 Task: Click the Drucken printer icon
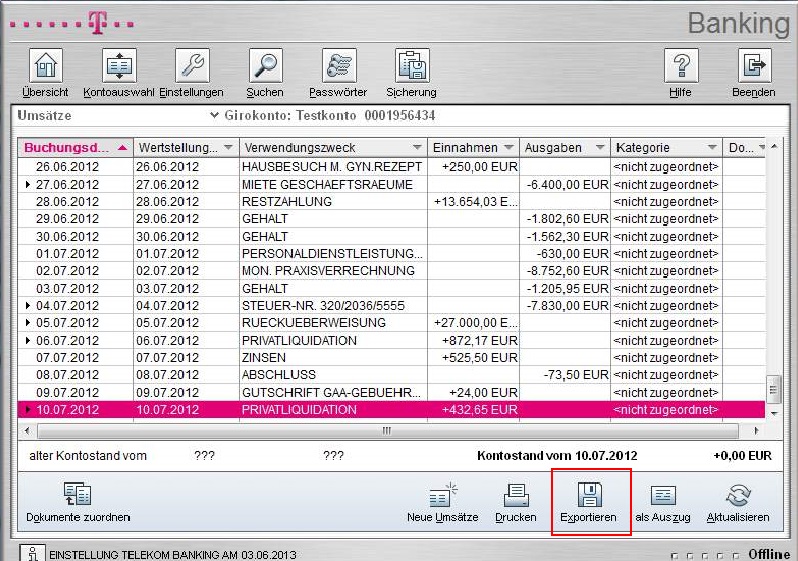516,495
